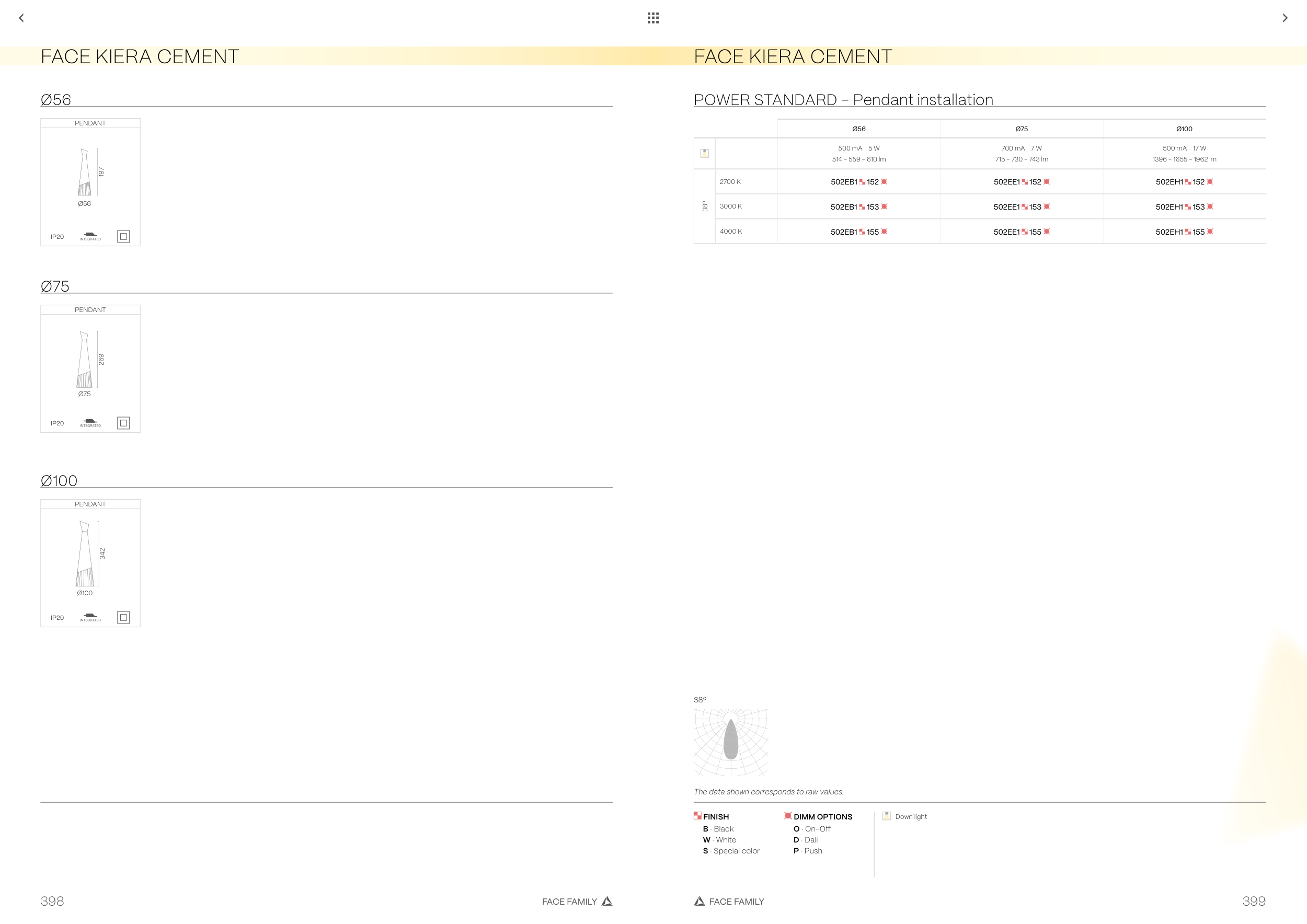Click the FINISH red checker icon in legend
This screenshot has height=924, width=1307.
click(x=697, y=815)
